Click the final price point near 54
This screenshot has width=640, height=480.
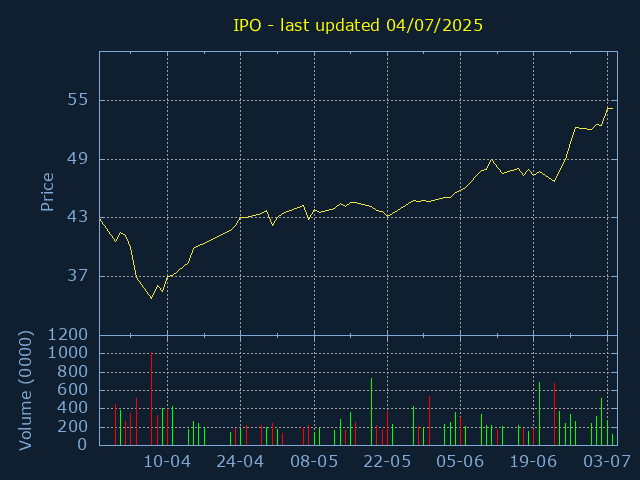(x=612, y=109)
